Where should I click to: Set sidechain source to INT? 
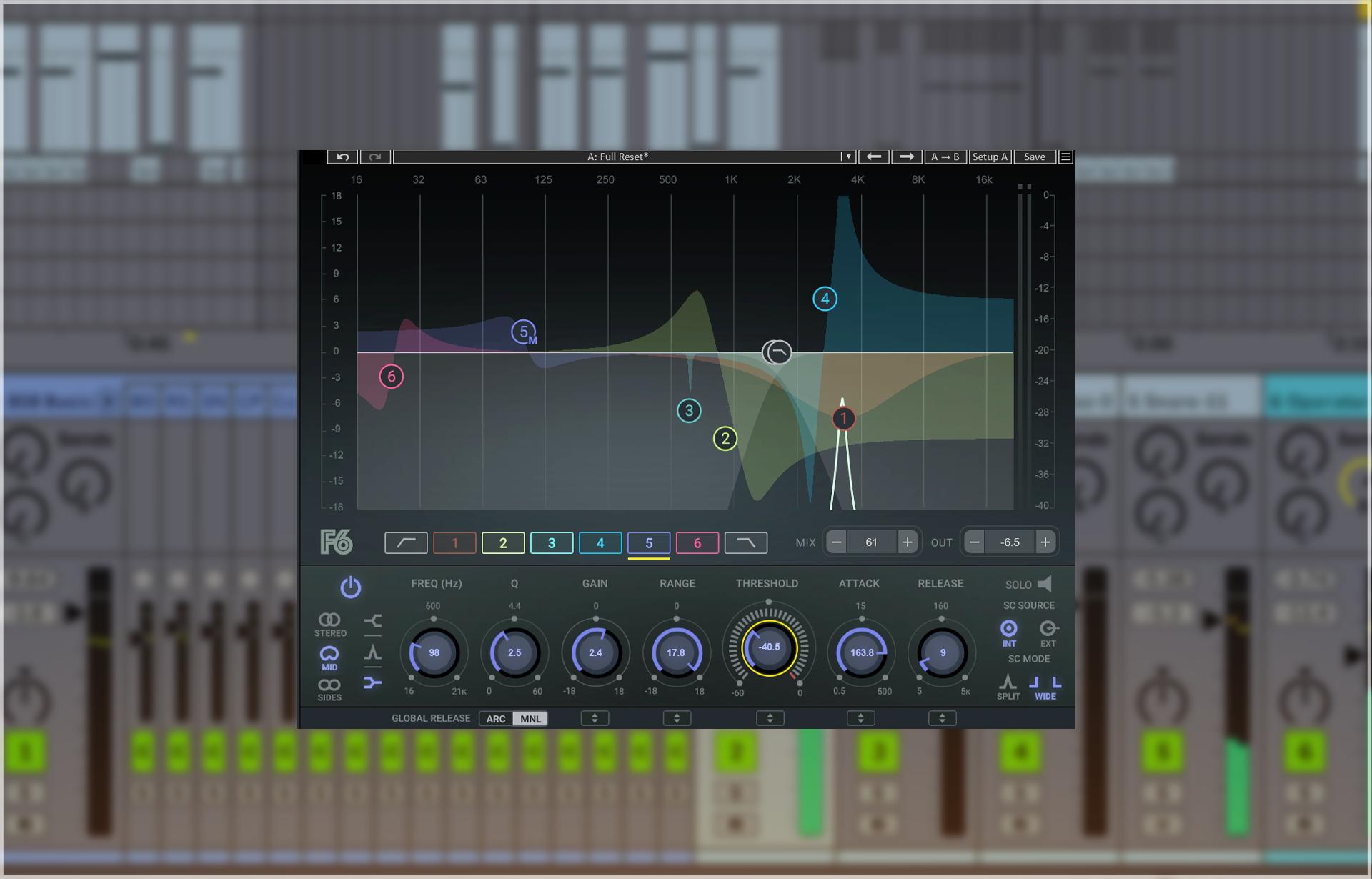click(x=1009, y=633)
